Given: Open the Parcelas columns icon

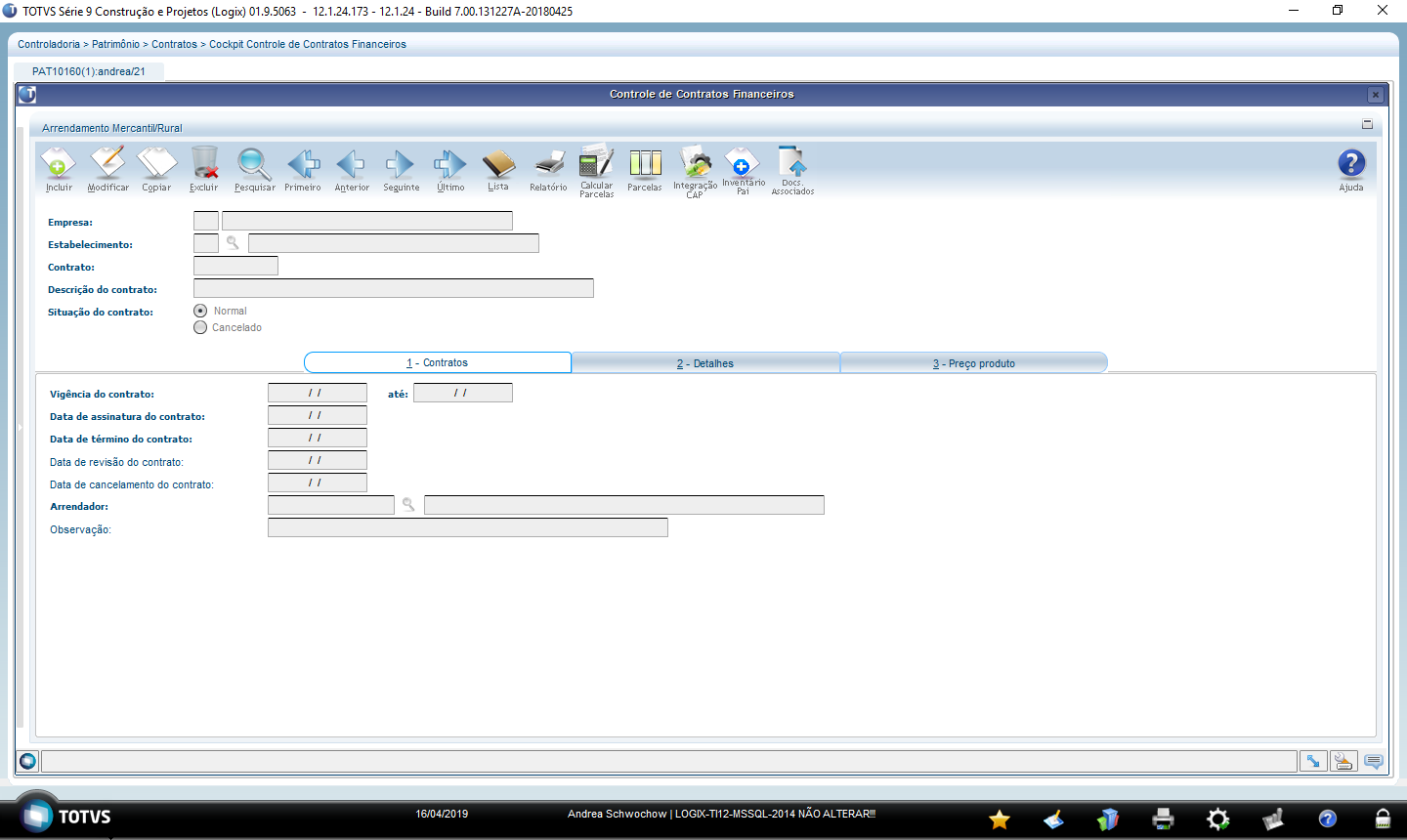Looking at the screenshot, I should [645, 163].
